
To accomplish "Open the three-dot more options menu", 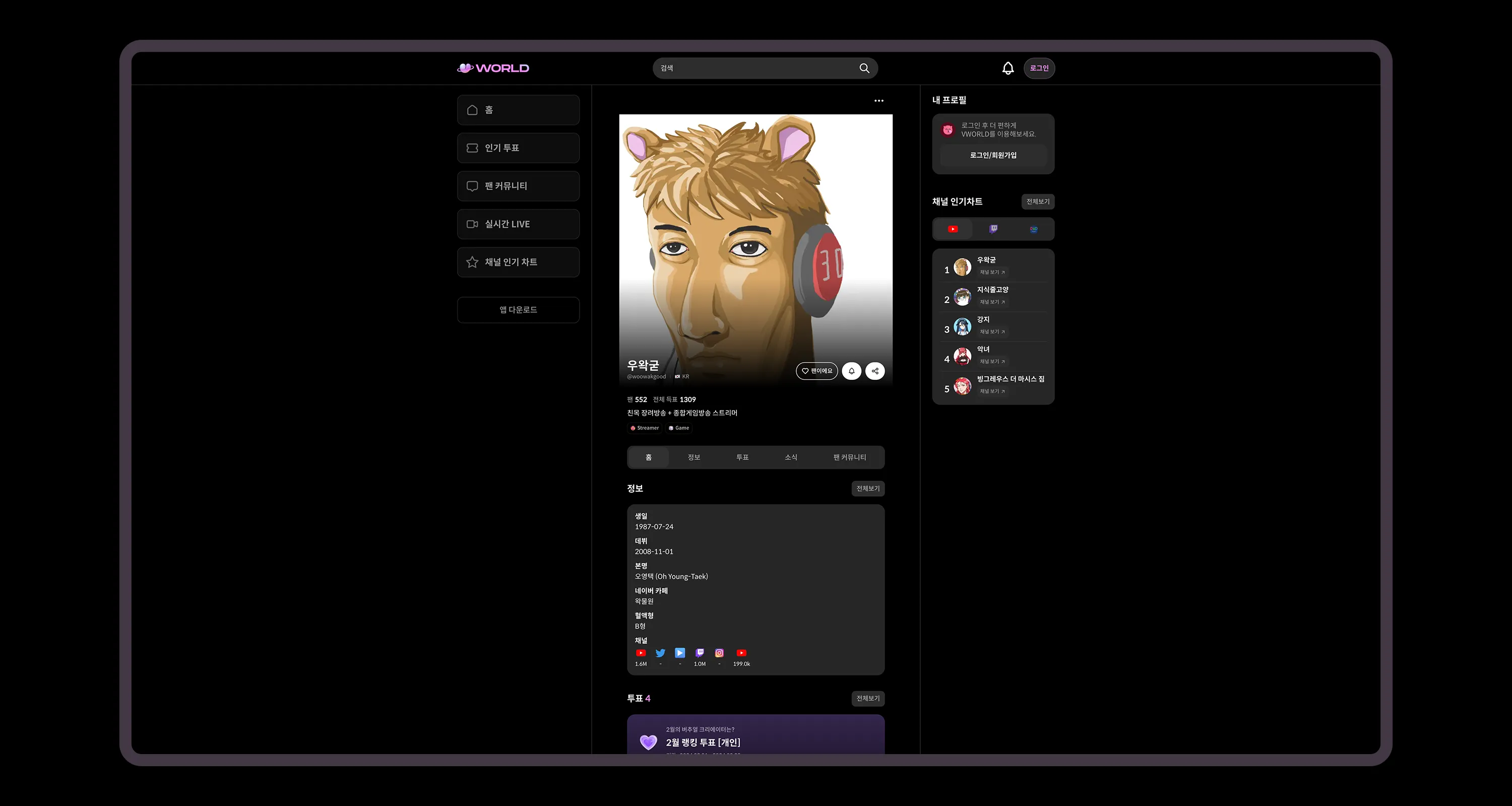I will (878, 101).
